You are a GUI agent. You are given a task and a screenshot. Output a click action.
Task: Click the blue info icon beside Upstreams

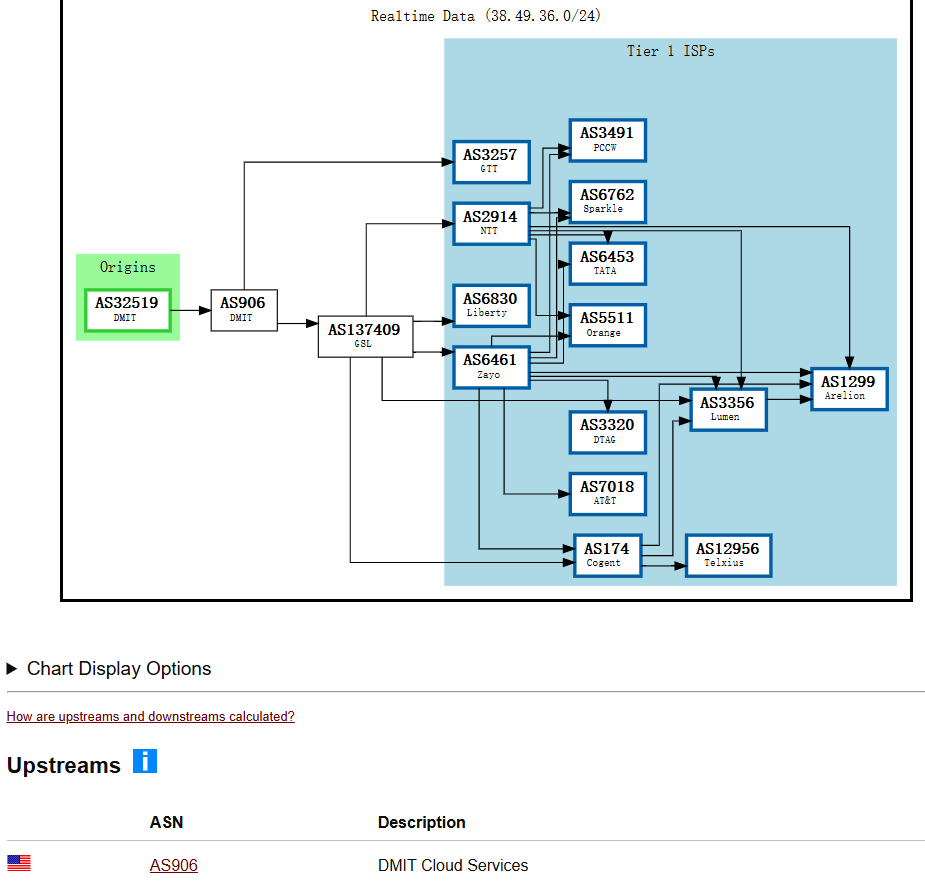pyautogui.click(x=145, y=761)
